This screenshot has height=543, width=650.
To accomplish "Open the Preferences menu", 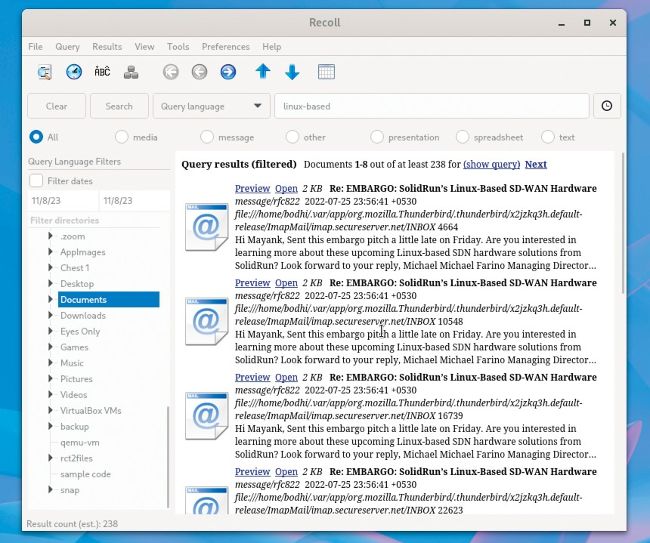I will coord(225,47).
